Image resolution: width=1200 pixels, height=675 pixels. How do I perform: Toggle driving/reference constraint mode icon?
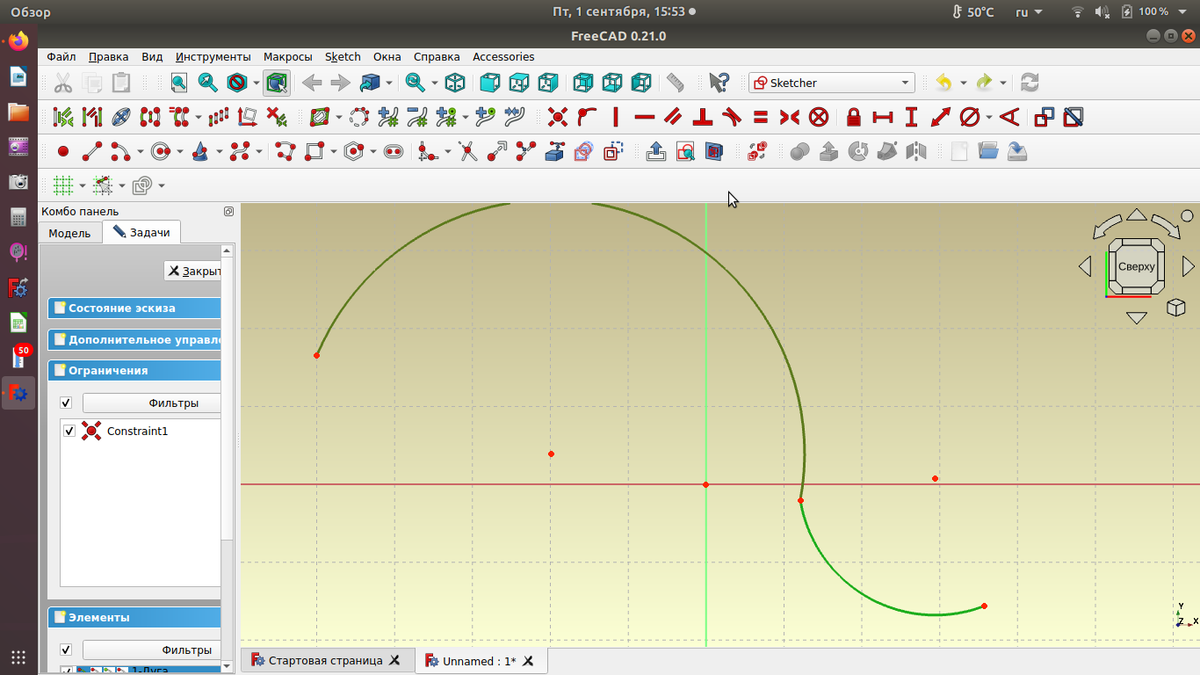[1044, 117]
